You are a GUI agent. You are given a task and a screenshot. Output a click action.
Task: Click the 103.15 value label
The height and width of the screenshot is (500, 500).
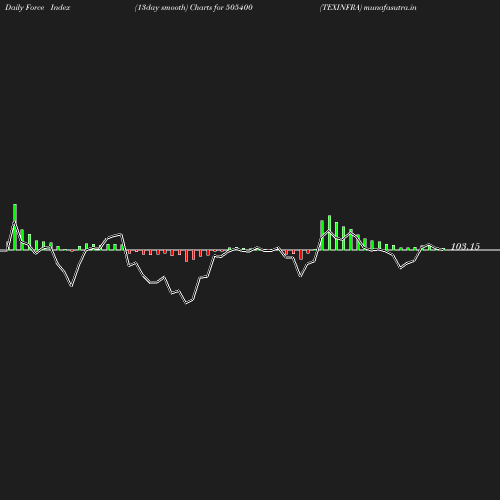point(465,246)
